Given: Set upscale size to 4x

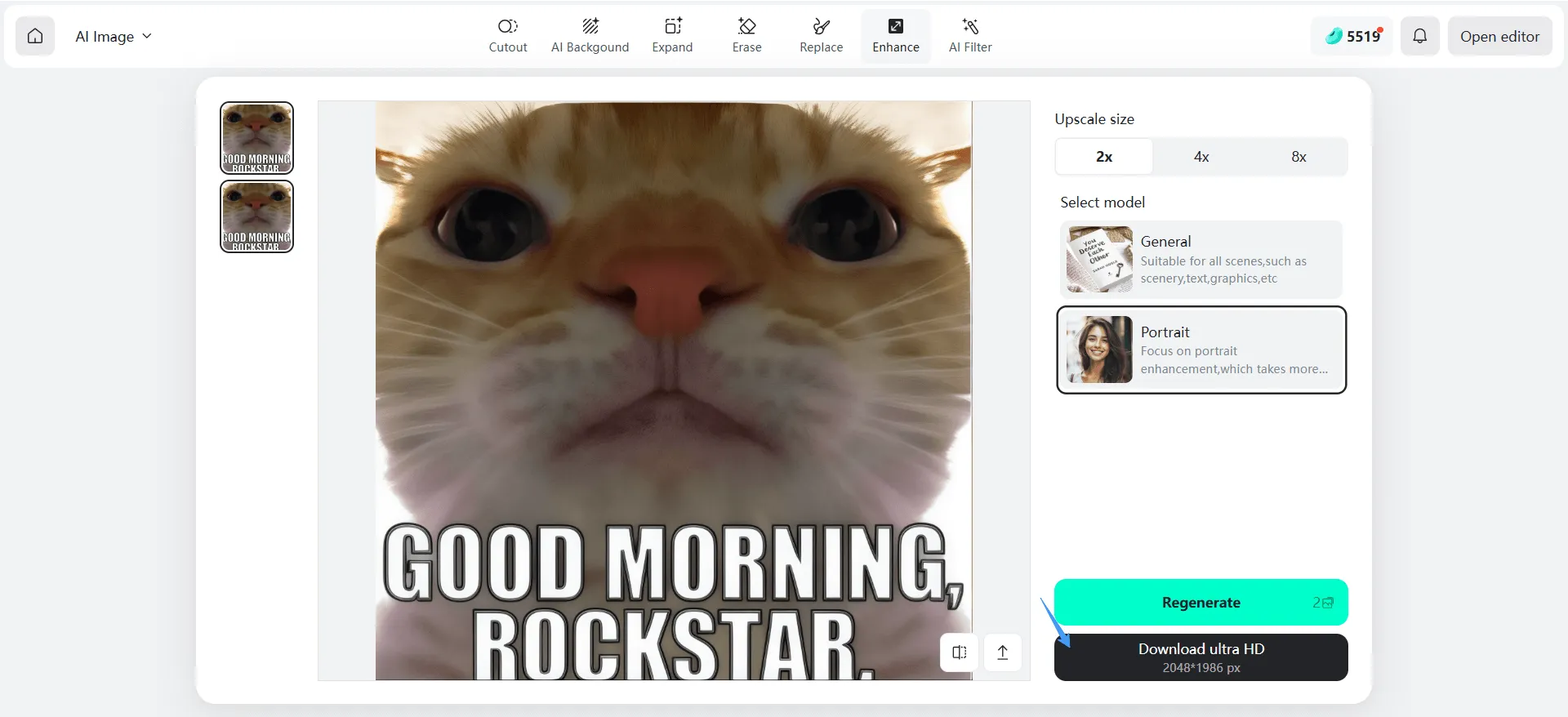Looking at the screenshot, I should click(x=1201, y=157).
